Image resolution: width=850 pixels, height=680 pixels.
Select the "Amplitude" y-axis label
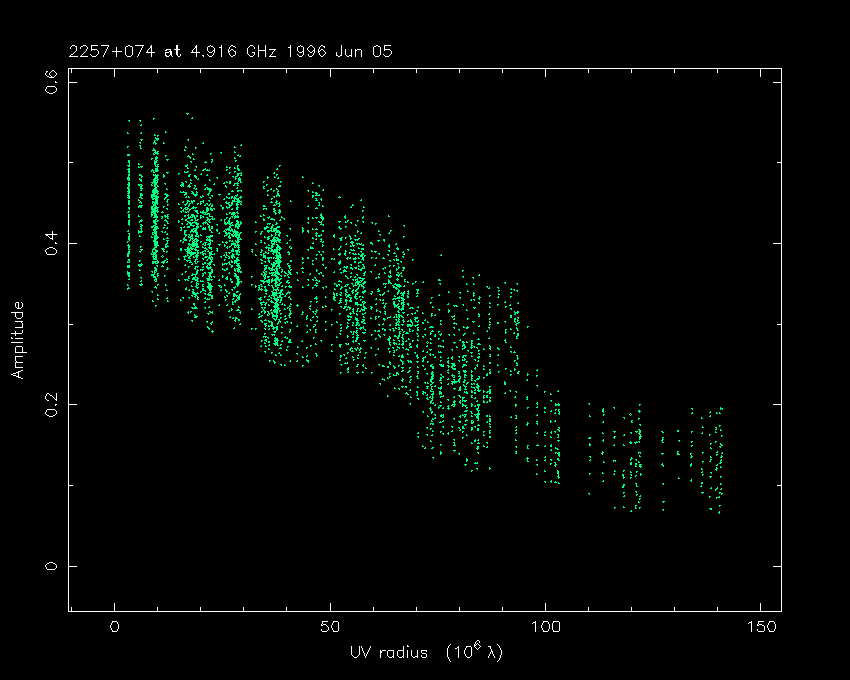coord(18,340)
